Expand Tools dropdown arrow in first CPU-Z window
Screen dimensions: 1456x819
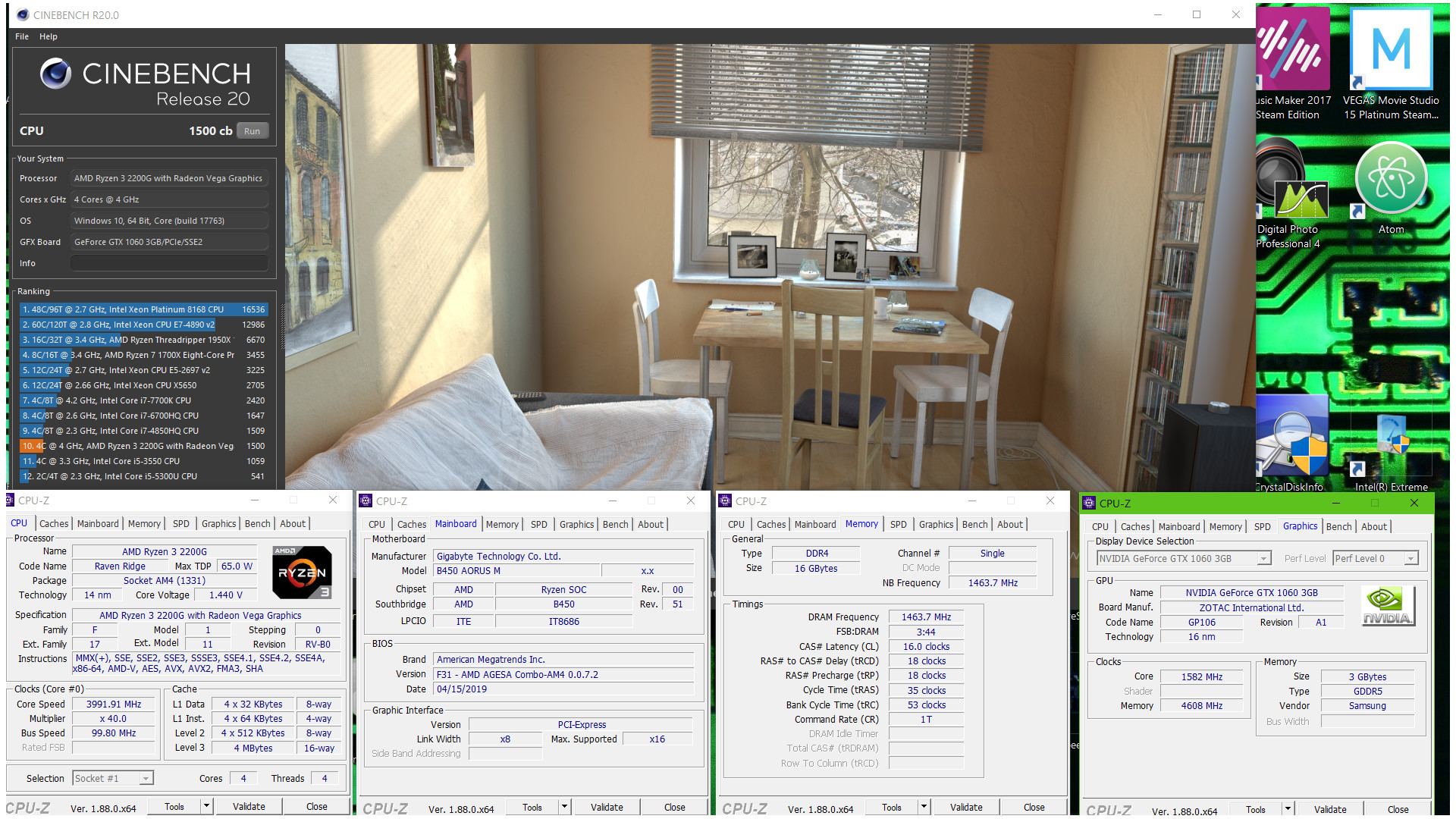[x=206, y=806]
